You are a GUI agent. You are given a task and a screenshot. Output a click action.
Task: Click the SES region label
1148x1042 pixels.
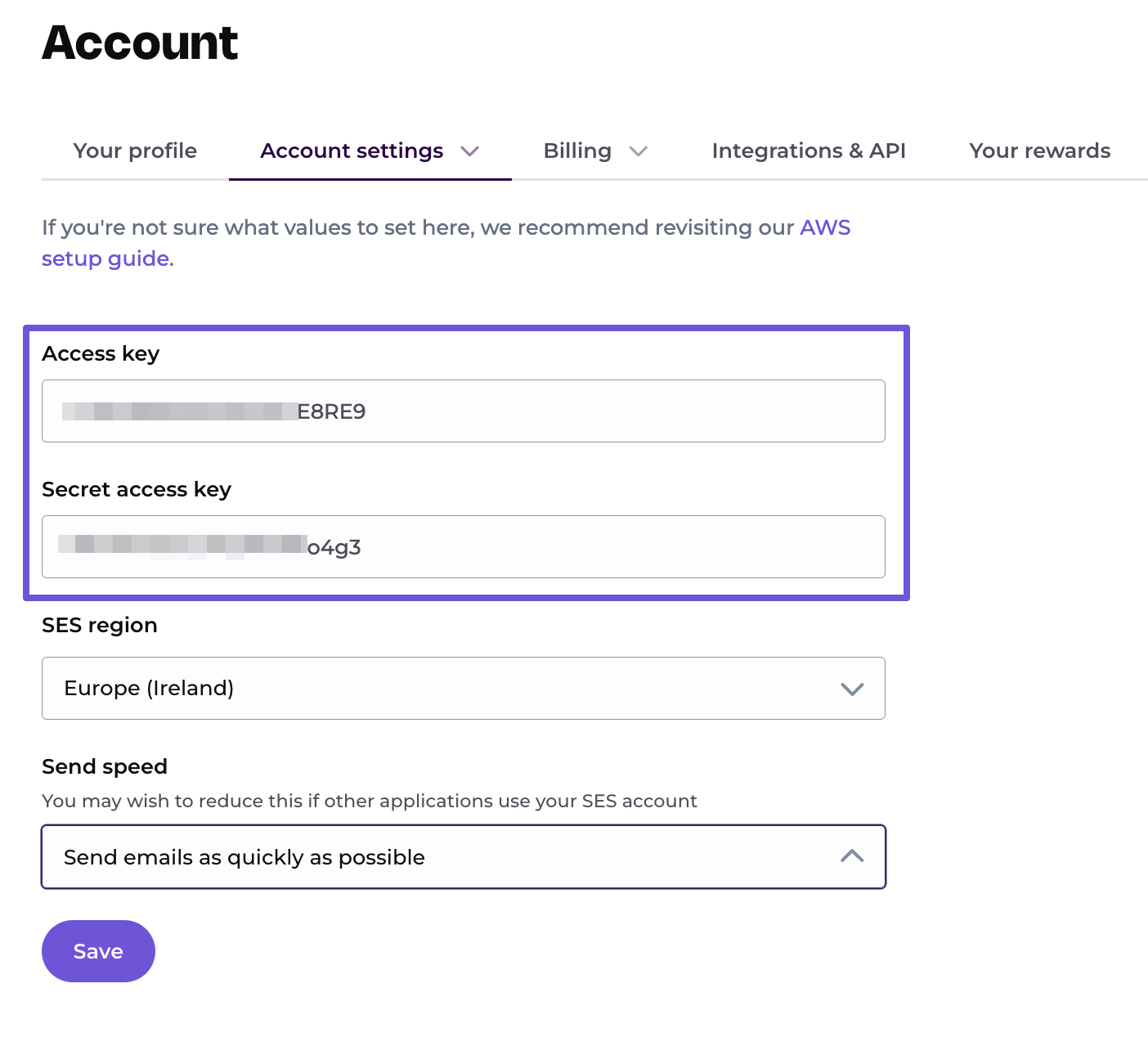(100, 626)
